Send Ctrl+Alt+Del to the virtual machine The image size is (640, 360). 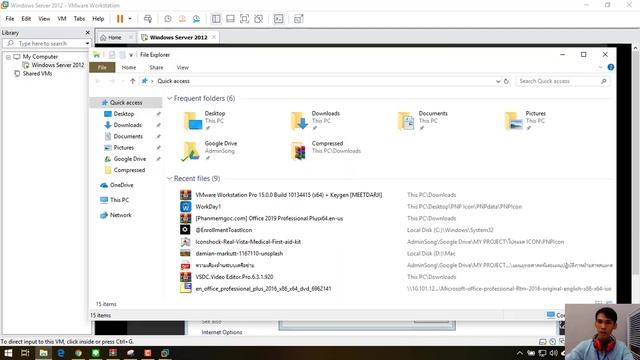(148, 19)
